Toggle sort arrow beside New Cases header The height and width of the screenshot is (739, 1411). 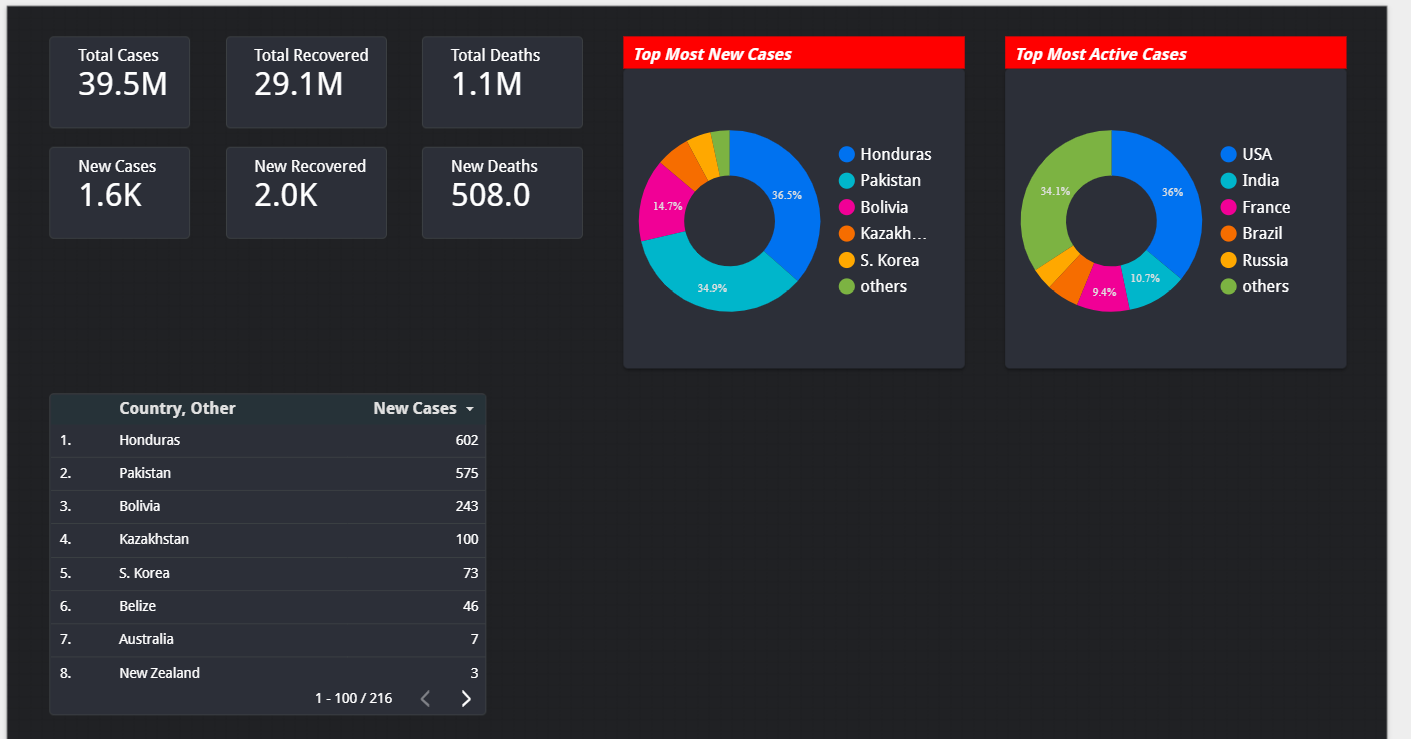click(x=469, y=409)
